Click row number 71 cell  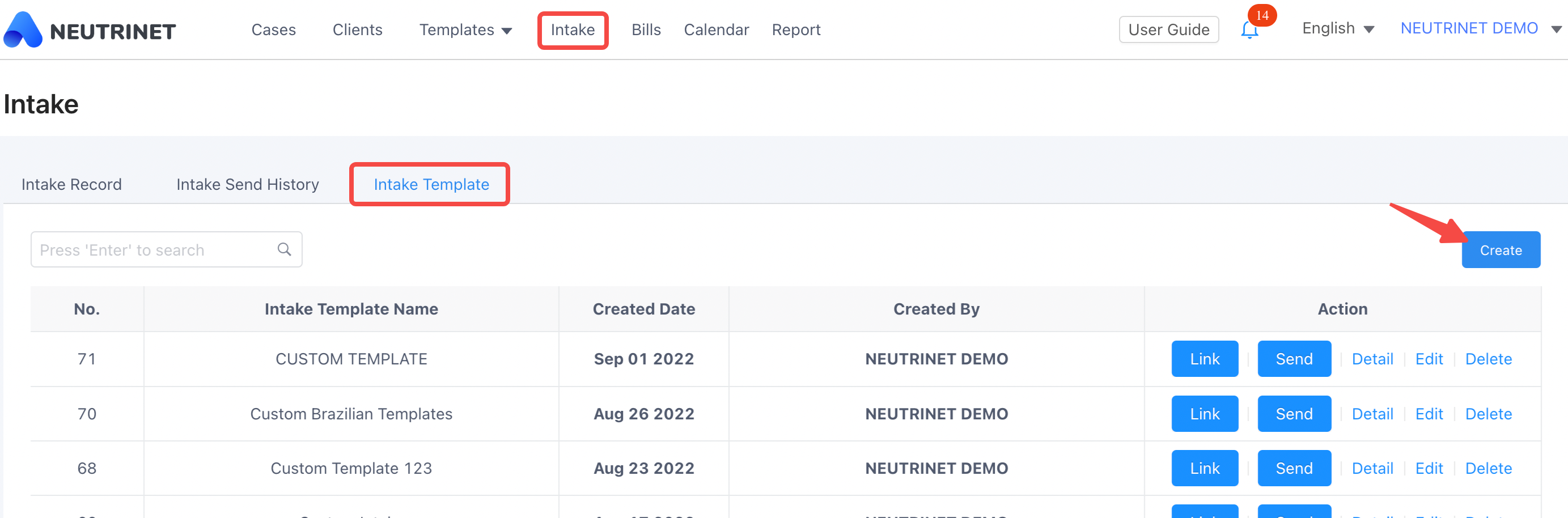pos(86,359)
